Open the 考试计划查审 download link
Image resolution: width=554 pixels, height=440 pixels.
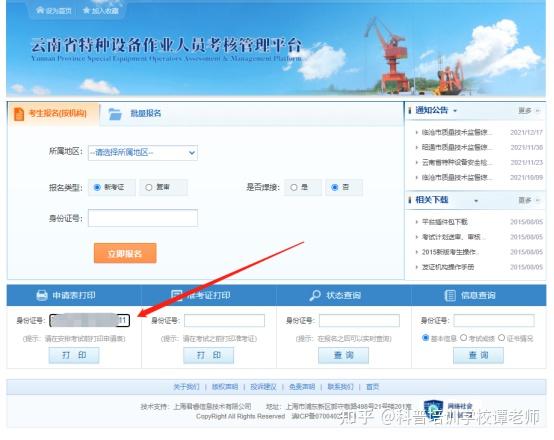pyautogui.click(x=454, y=237)
